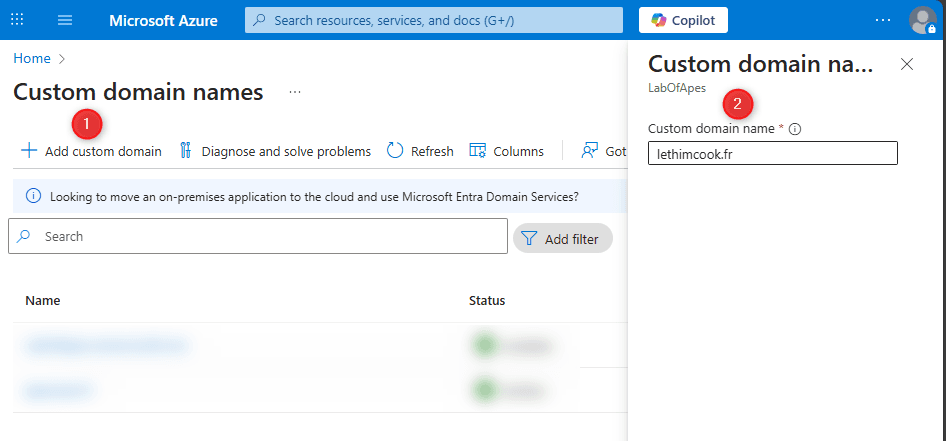
Task: Sort by the Name column header
Action: click(43, 300)
